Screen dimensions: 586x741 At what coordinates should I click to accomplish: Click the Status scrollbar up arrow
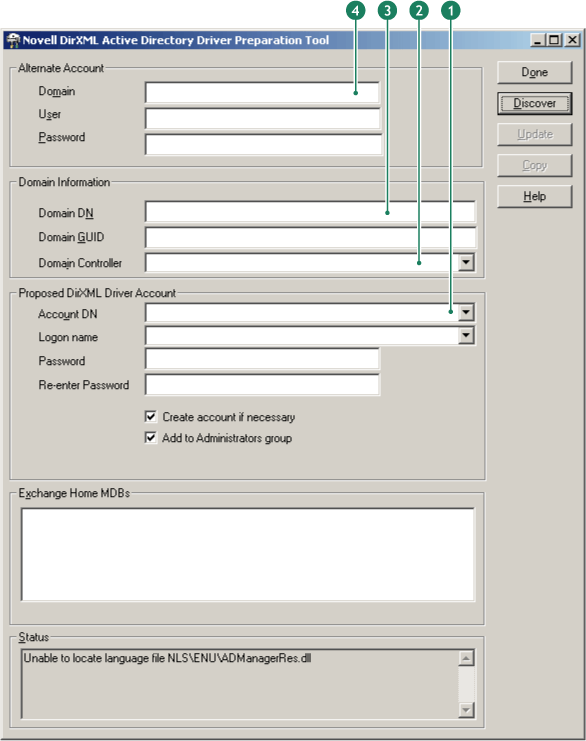466,658
